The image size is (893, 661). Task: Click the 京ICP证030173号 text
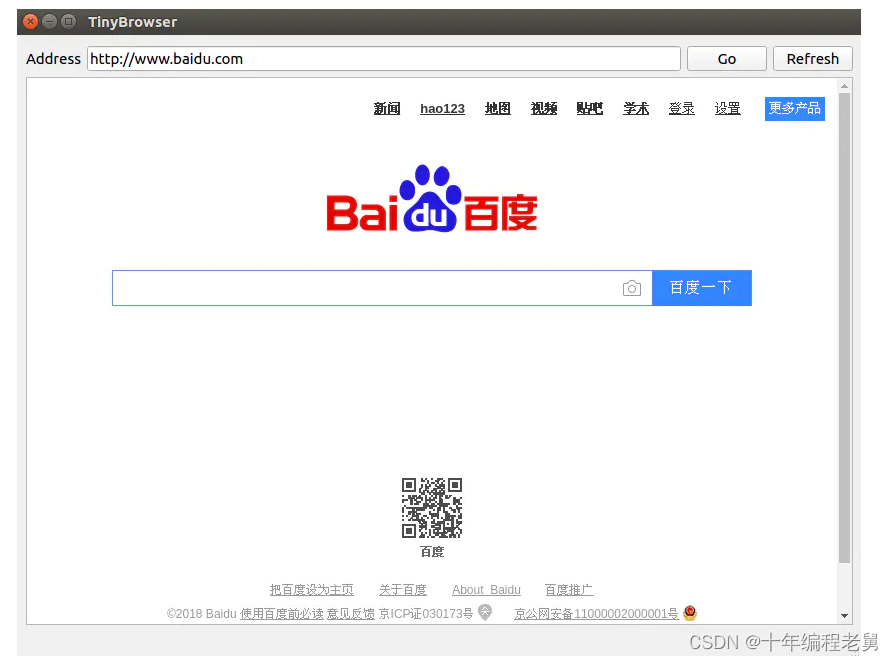pos(426,614)
